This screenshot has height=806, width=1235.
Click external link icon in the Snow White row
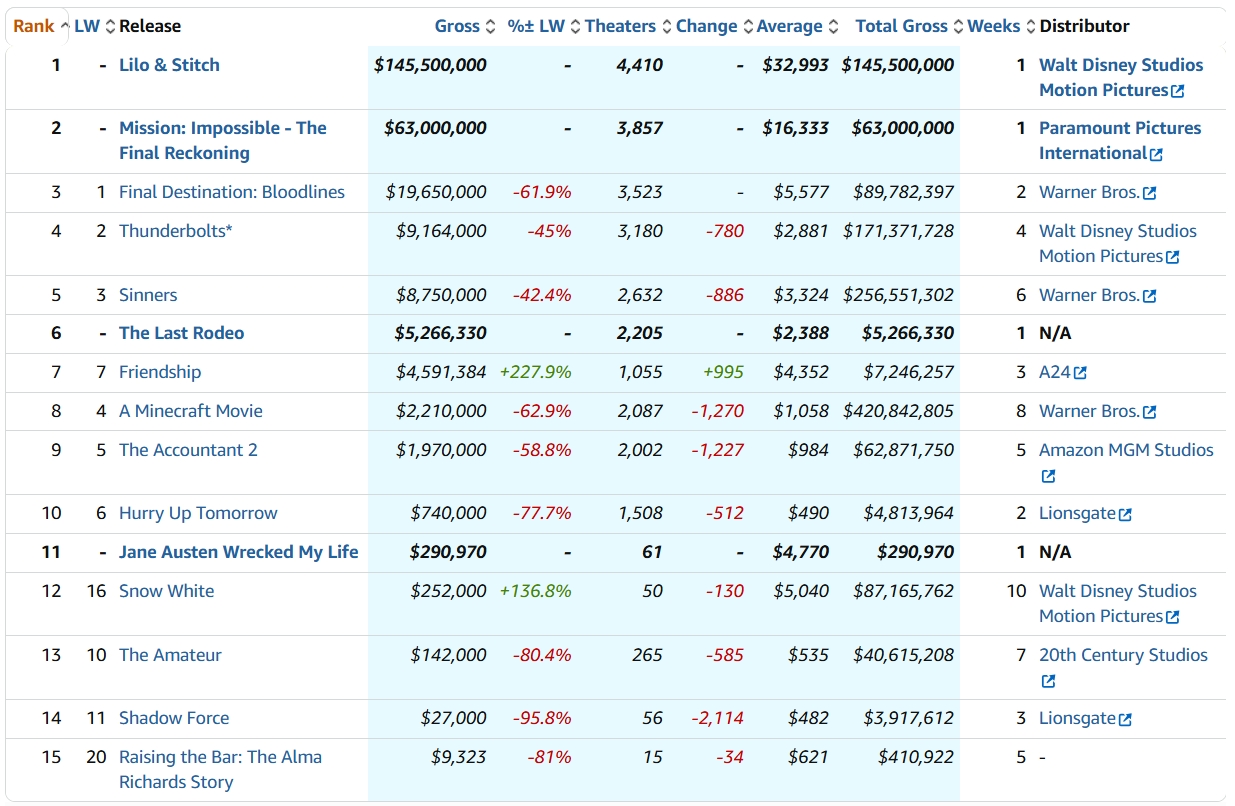point(1172,617)
